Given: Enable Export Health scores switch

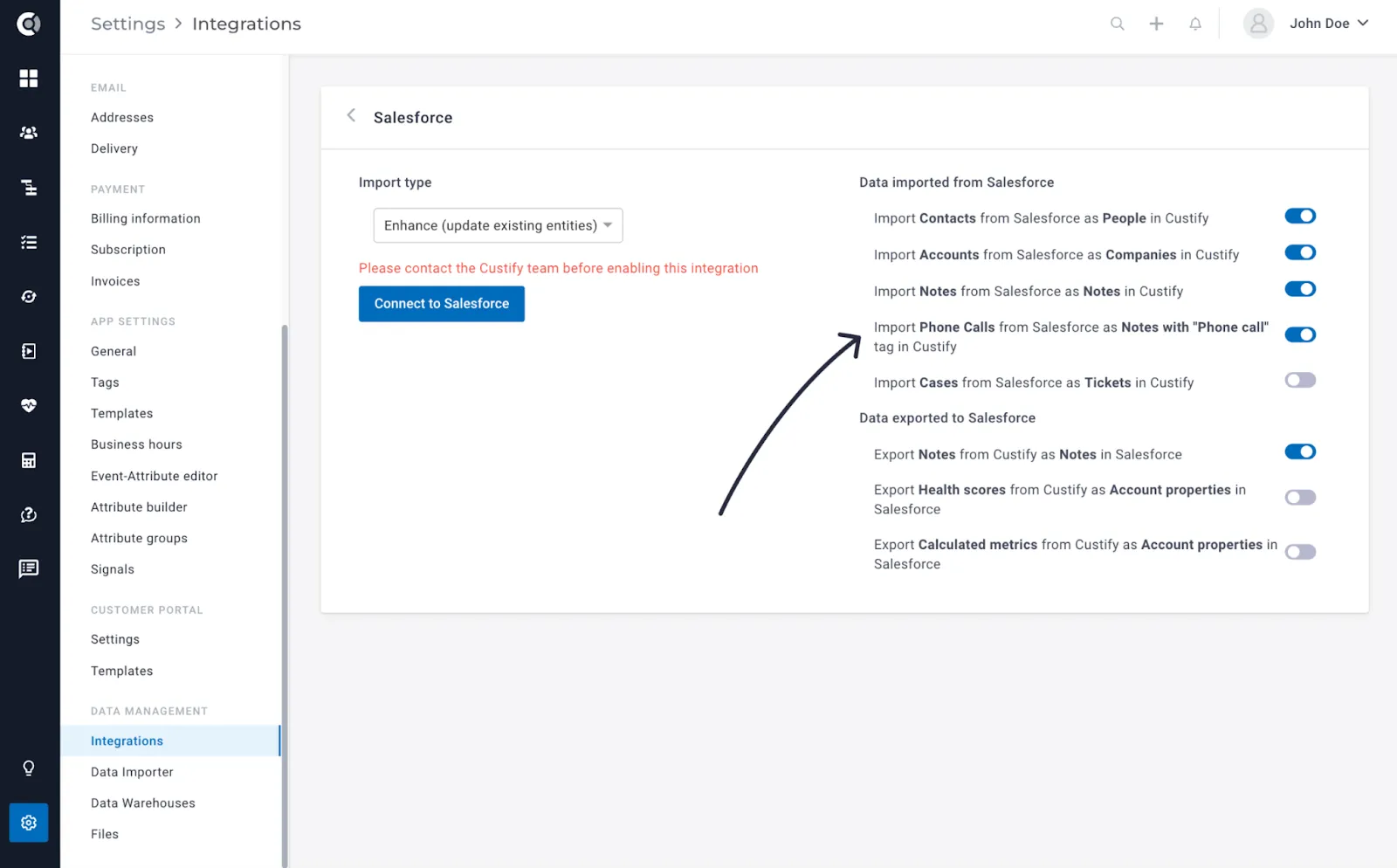Looking at the screenshot, I should click(x=1300, y=498).
